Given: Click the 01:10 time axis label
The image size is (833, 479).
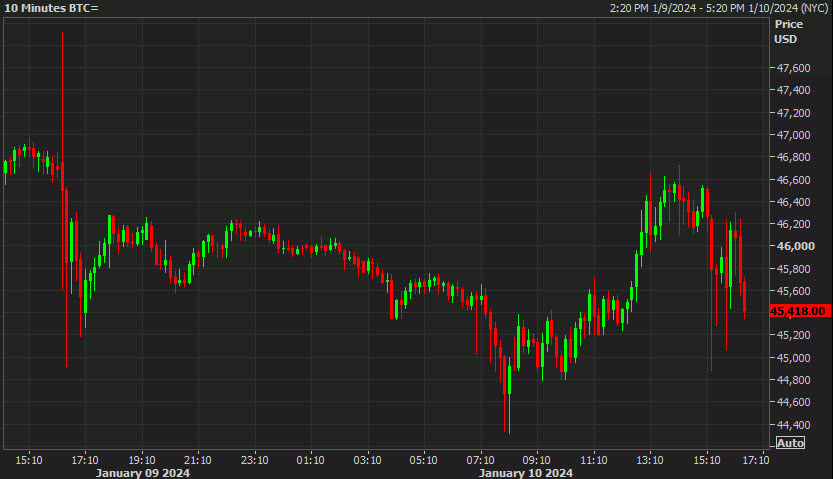Looking at the screenshot, I should coord(310,460).
